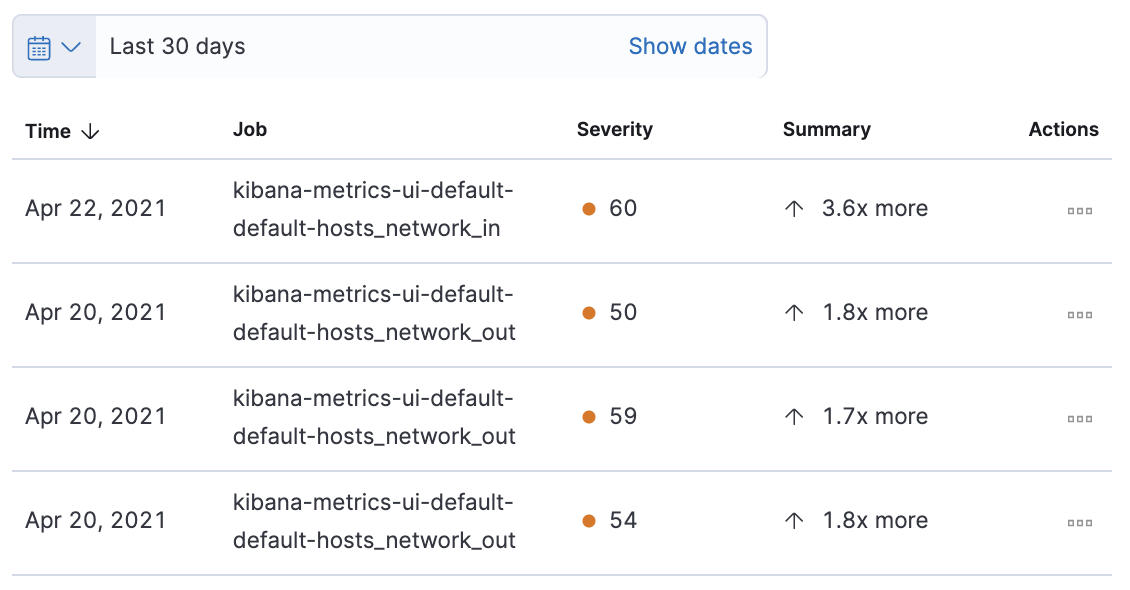
Task: Click the up arrow beside 1.7x more
Action: pos(794,417)
